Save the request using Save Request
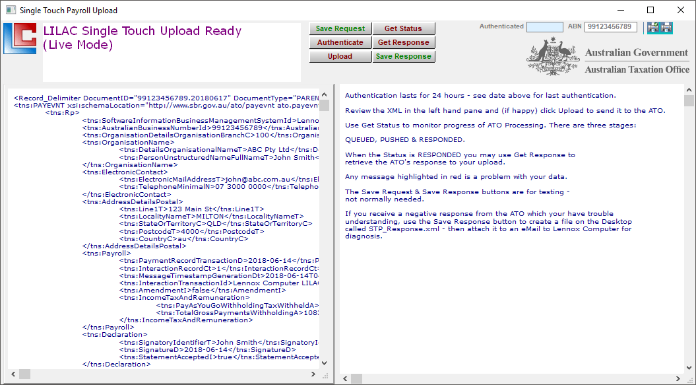696x385 pixels. point(340,28)
